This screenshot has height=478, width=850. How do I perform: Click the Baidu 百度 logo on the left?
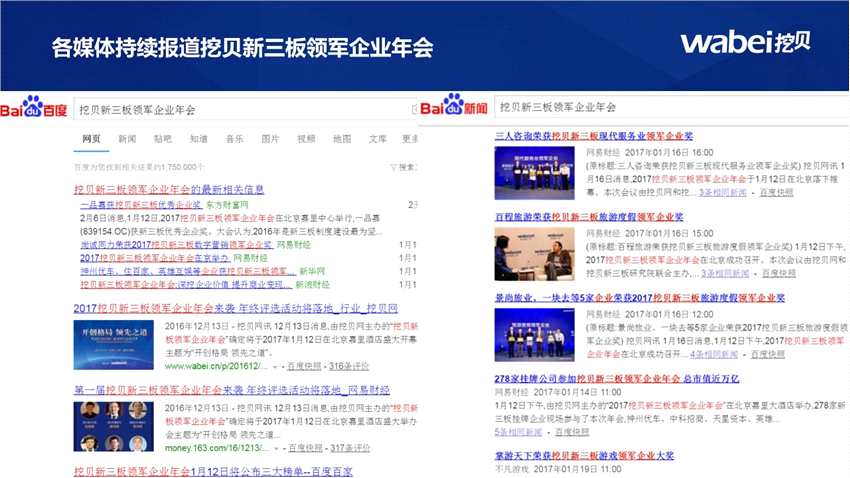[34, 106]
